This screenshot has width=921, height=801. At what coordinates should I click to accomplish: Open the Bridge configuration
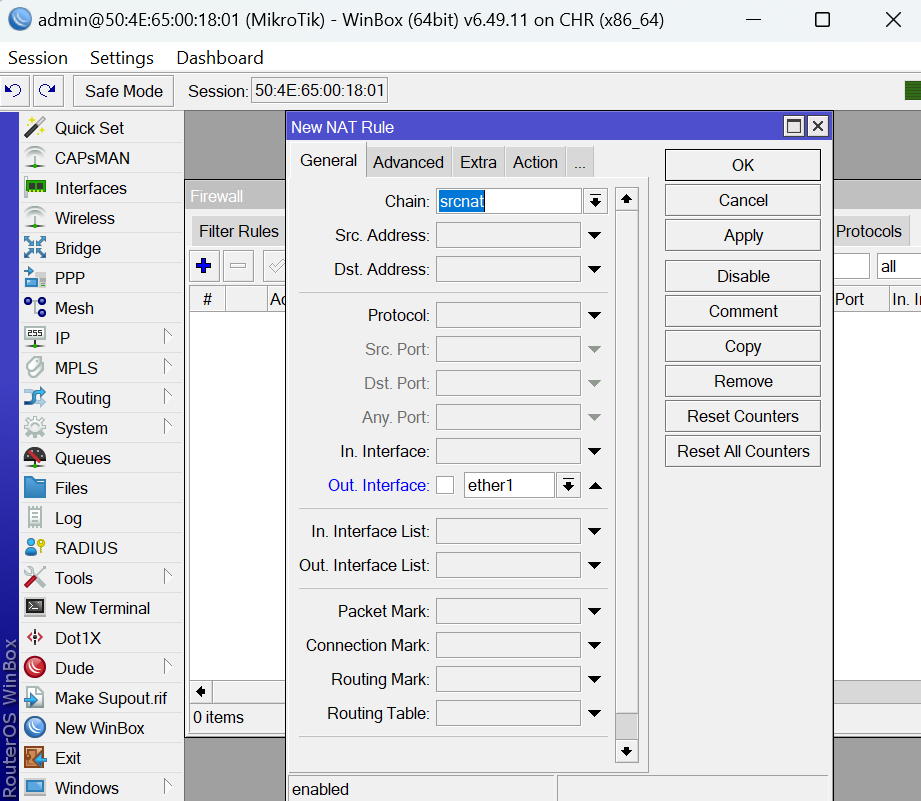coord(101,248)
